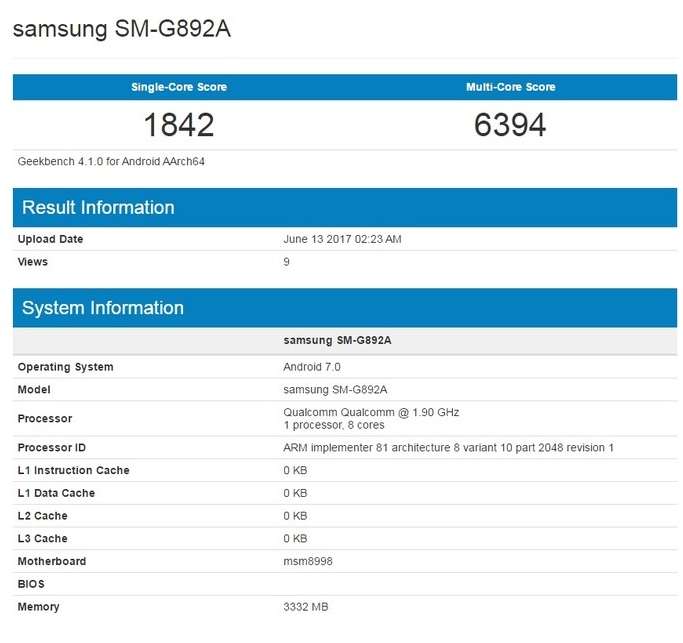Click the 'Android 7.0' value
The height and width of the screenshot is (643, 683).
(x=312, y=367)
